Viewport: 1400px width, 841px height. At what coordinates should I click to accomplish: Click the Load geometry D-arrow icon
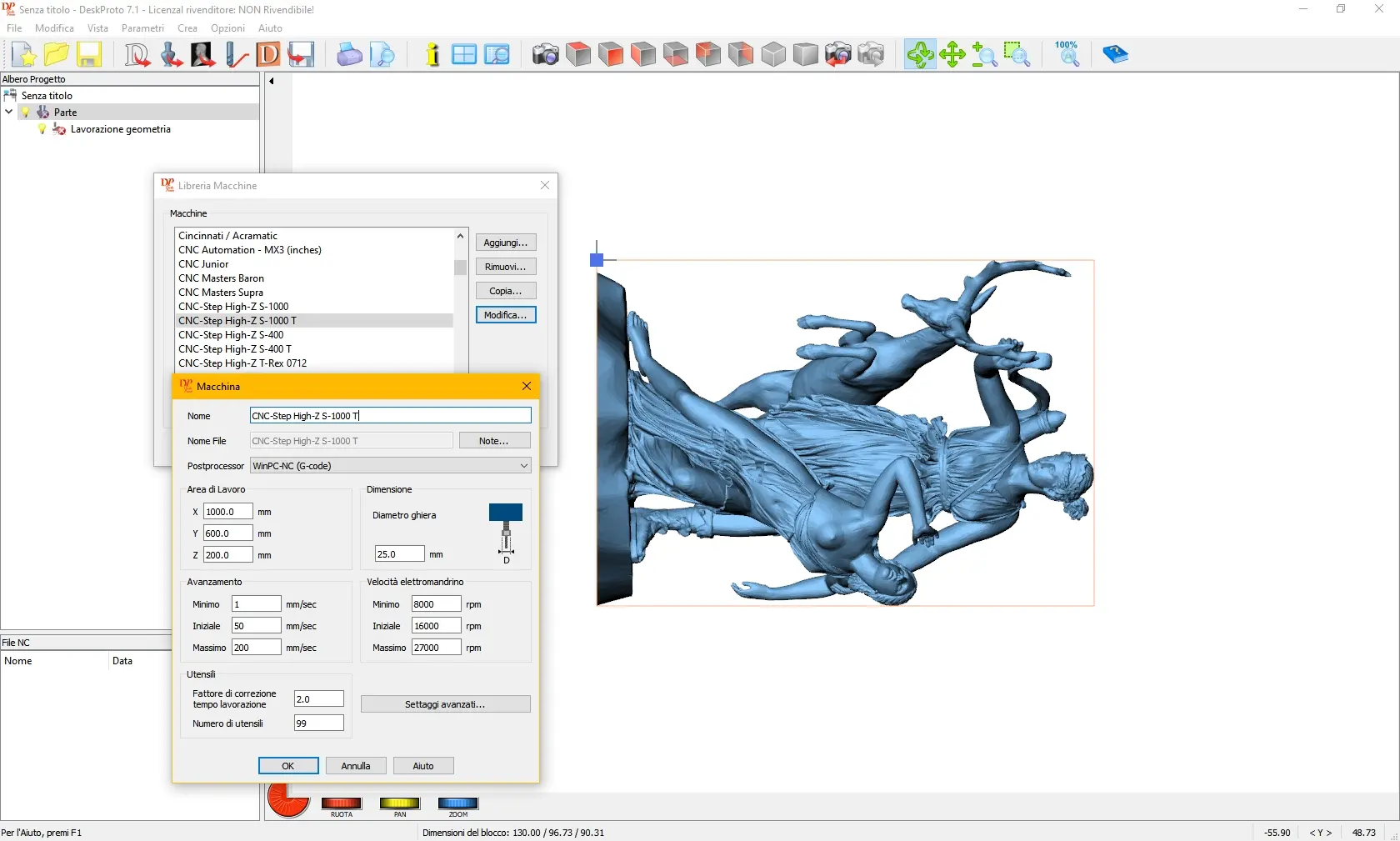point(137,54)
